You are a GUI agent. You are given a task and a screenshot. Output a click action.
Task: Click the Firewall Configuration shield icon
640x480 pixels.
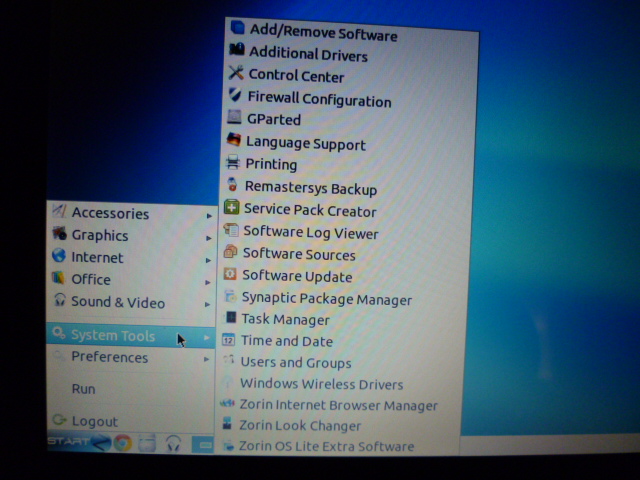(235, 95)
